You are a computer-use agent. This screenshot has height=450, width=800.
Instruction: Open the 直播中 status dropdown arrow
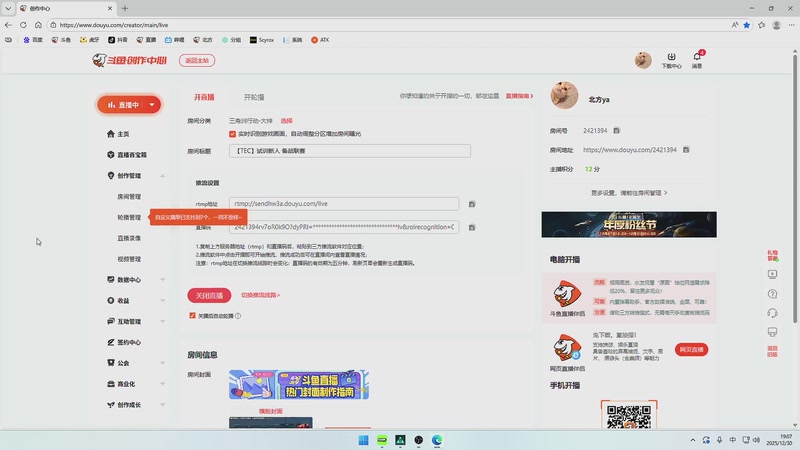(152, 105)
